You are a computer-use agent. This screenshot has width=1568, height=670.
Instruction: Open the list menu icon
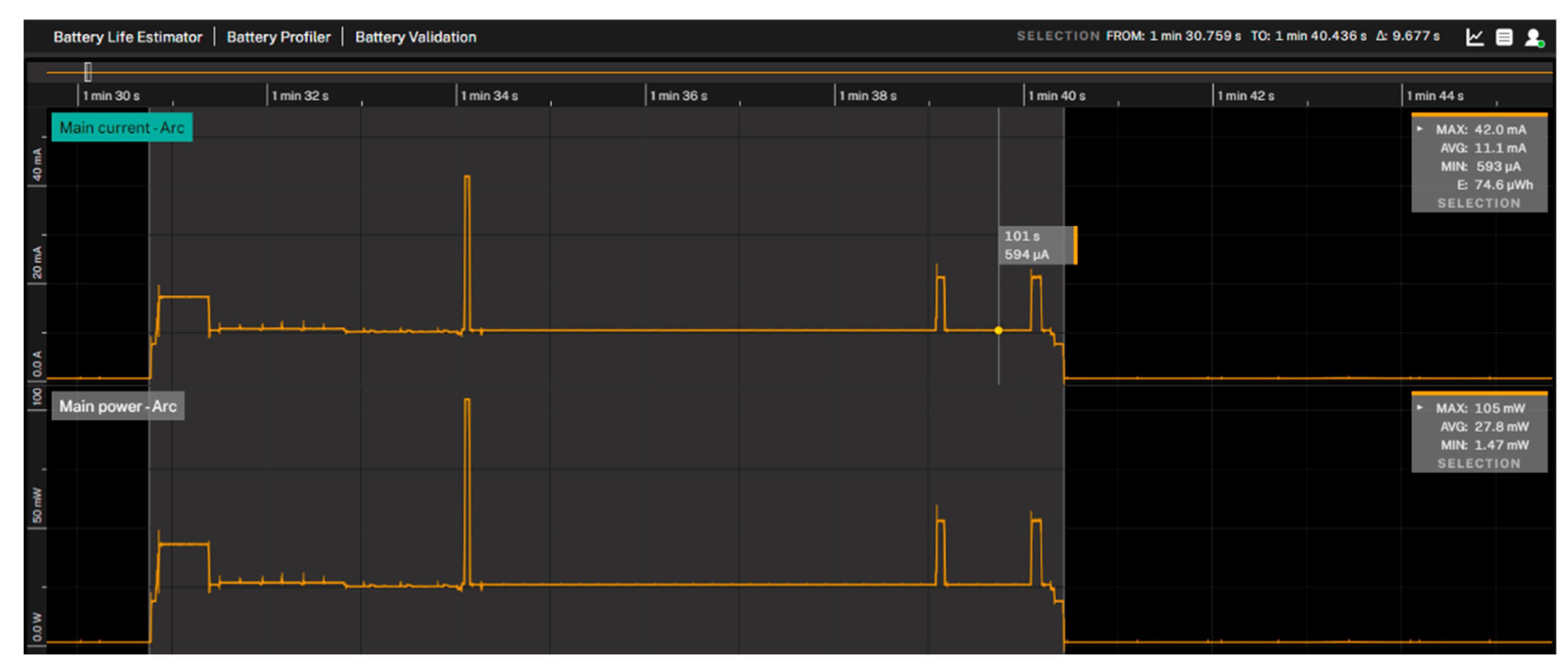point(1504,37)
